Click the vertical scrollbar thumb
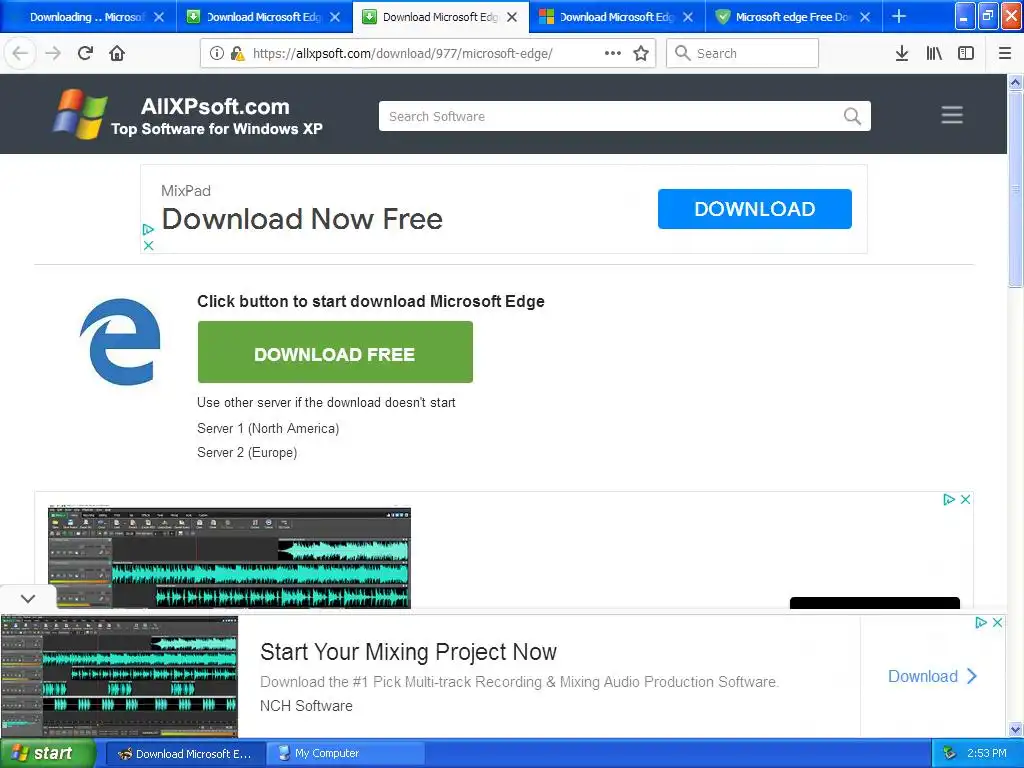Image resolution: width=1024 pixels, height=768 pixels. (1016, 189)
